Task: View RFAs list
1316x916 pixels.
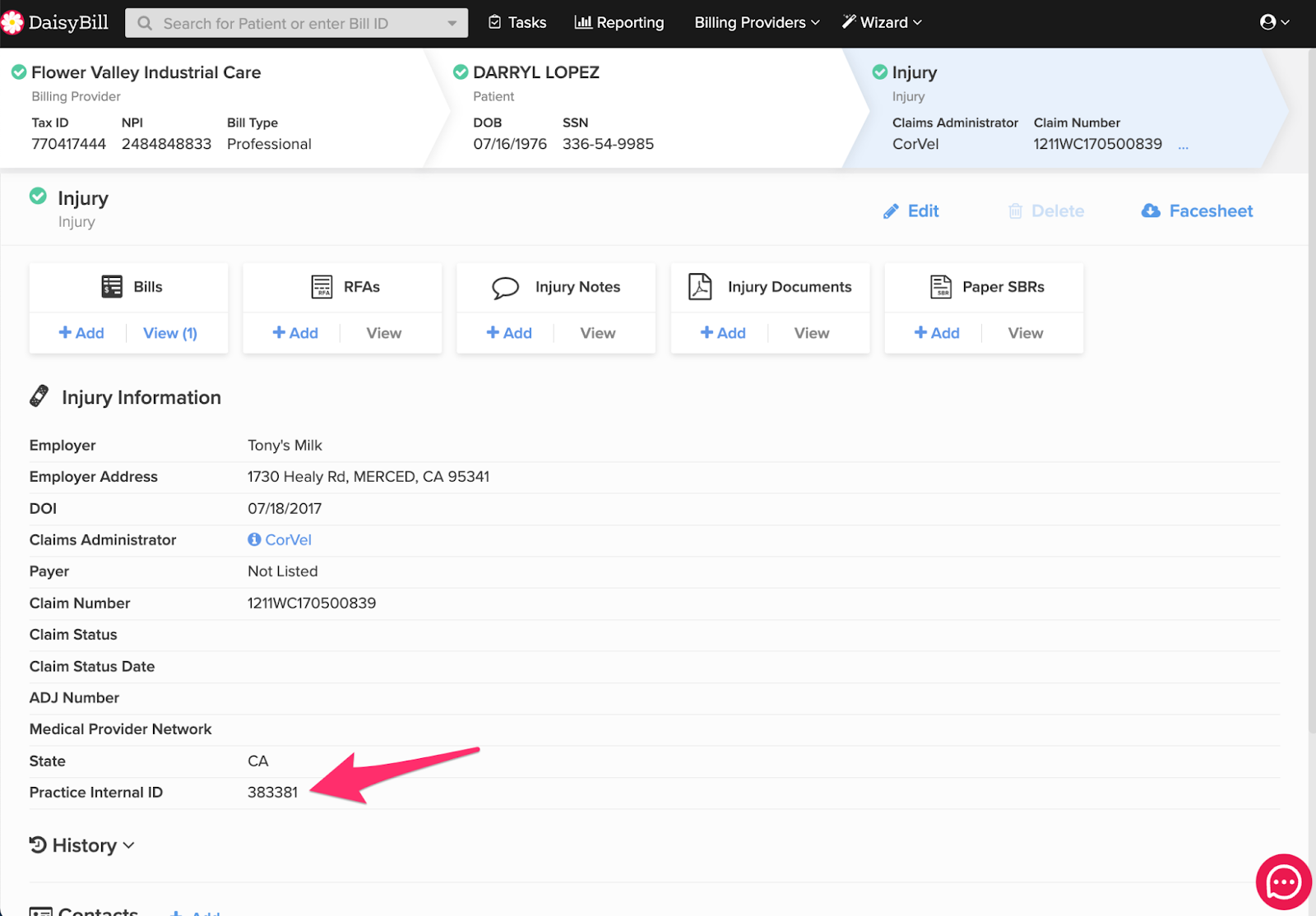Action: pyautogui.click(x=384, y=333)
